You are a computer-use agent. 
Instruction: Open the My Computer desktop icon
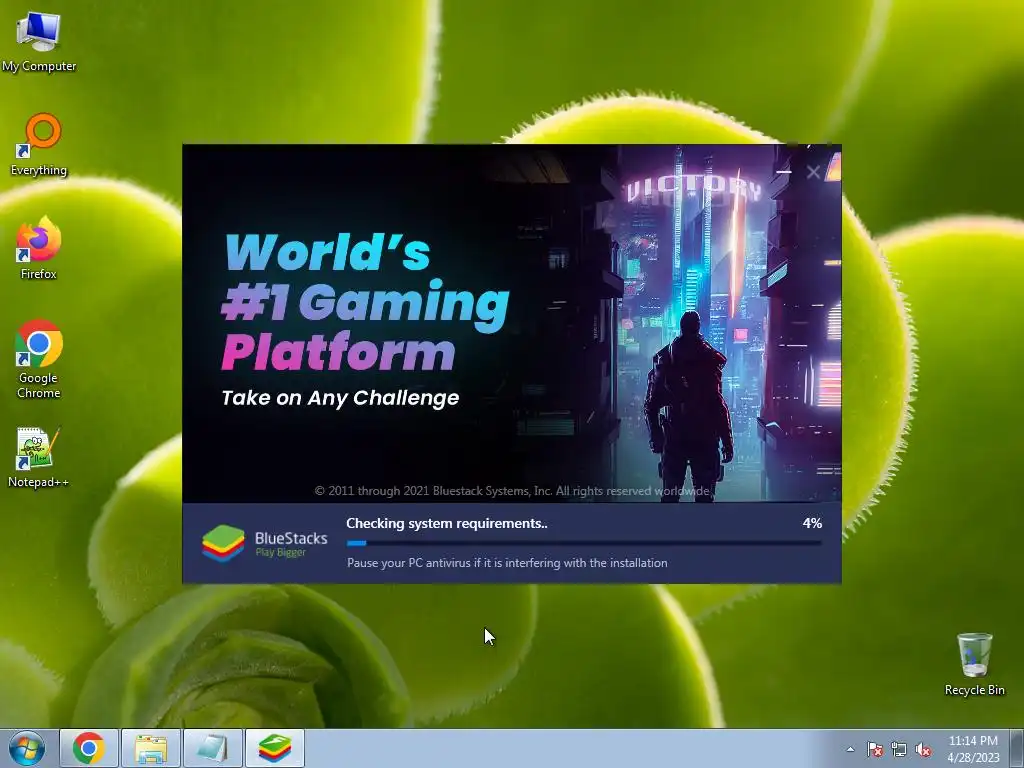39,42
